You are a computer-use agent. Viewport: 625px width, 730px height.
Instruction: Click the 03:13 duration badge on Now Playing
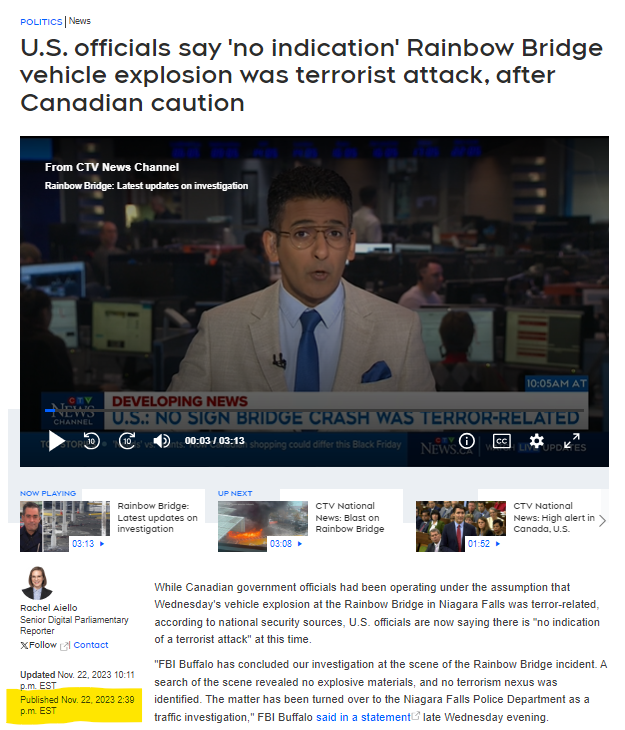coord(88,544)
